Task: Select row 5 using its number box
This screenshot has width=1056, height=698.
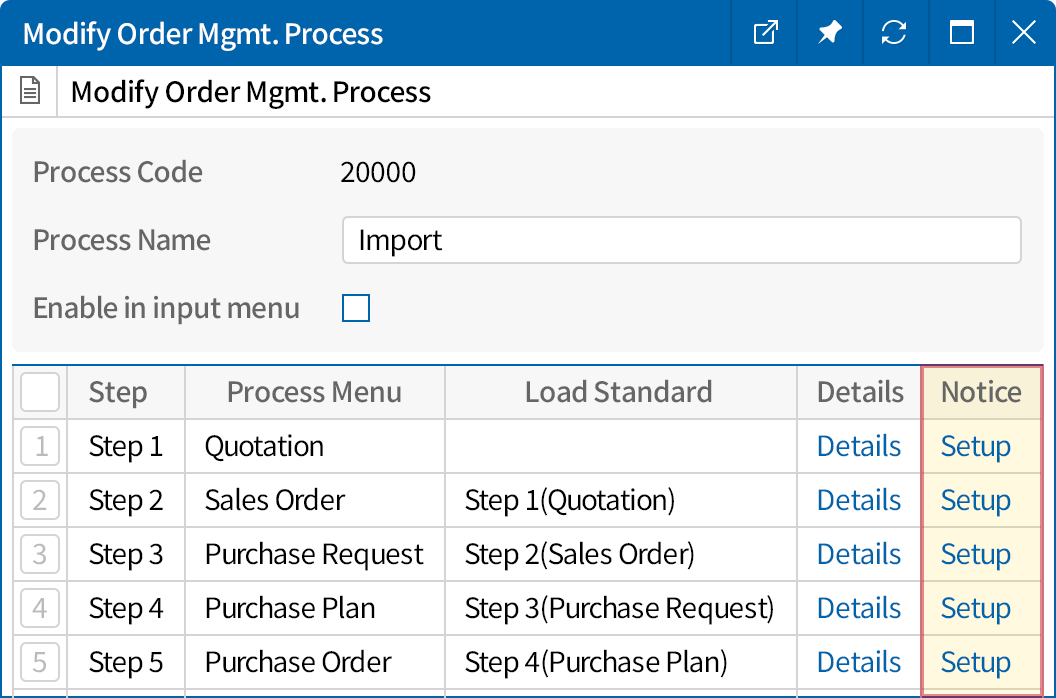Action: coord(40,662)
